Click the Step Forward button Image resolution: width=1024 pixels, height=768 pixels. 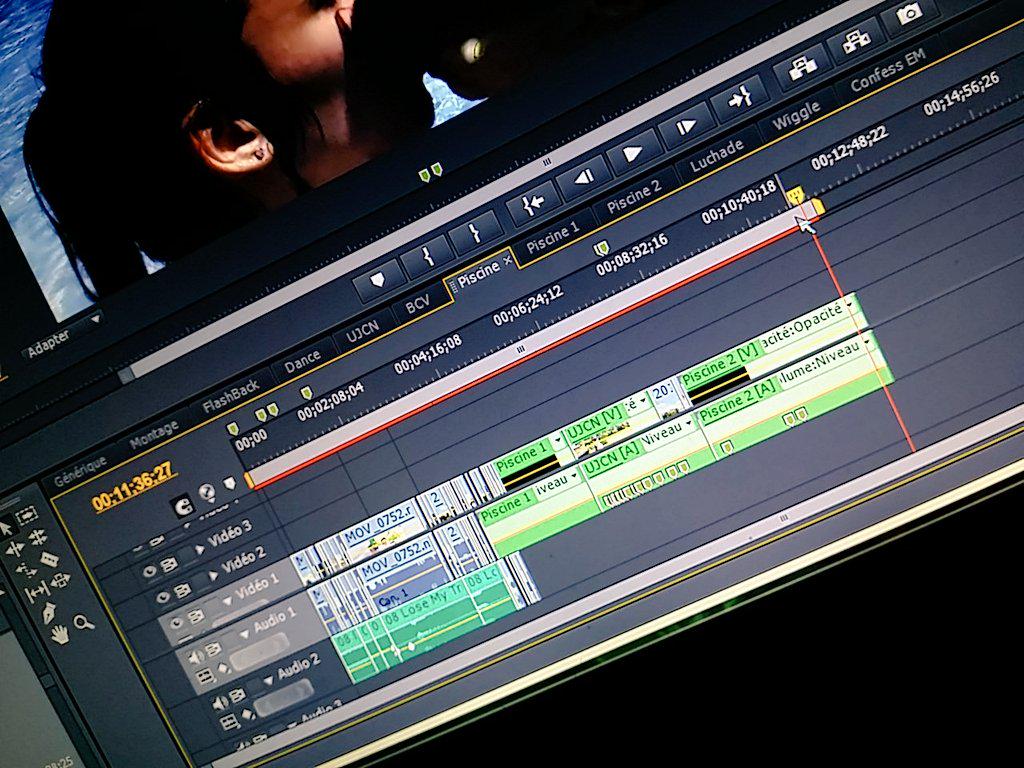686,126
